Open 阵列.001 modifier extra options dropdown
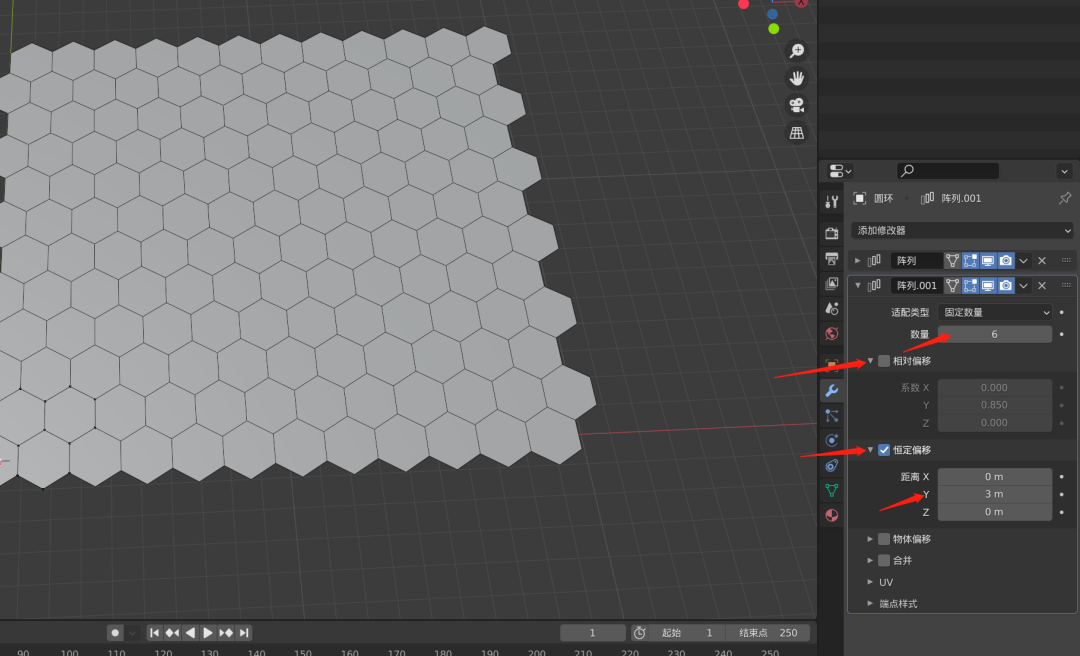The width and height of the screenshot is (1080, 656). pyautogui.click(x=1024, y=285)
